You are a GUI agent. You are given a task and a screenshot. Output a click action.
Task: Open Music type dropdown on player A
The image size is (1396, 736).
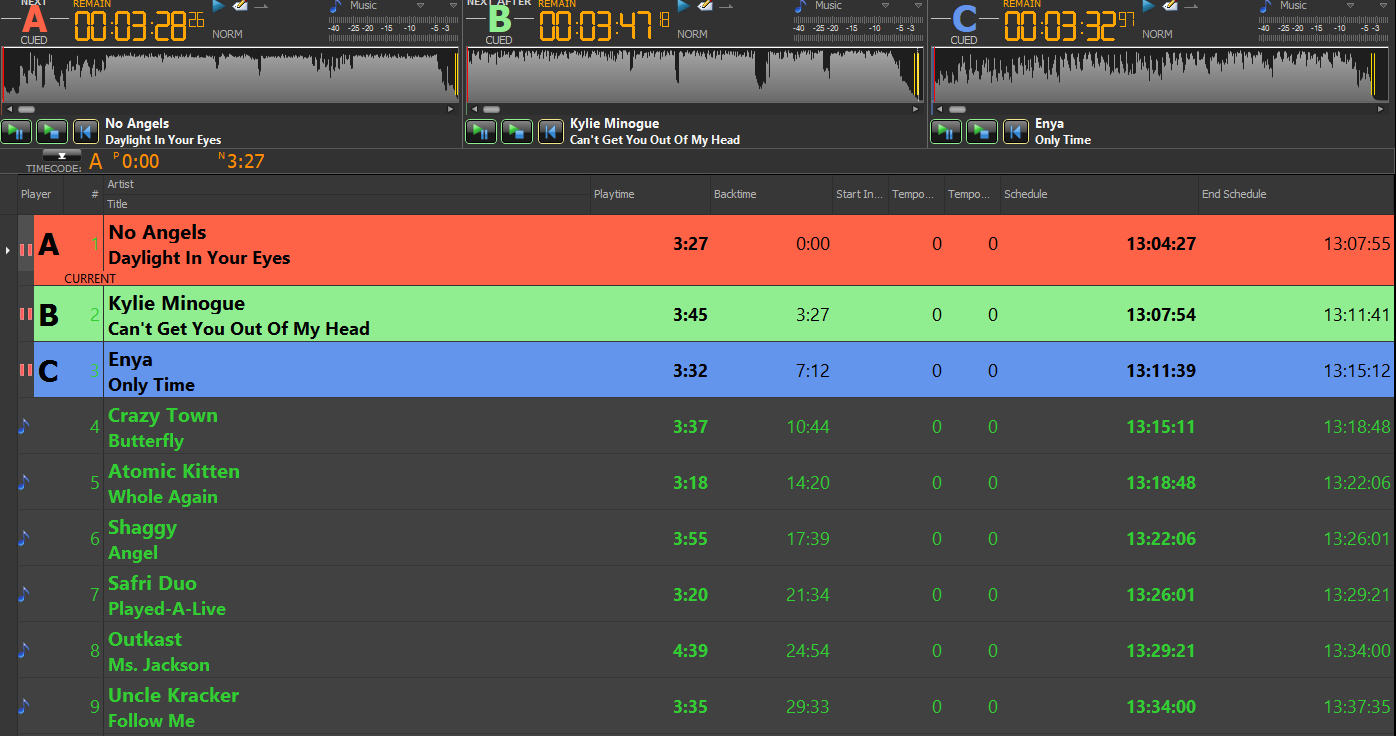pos(421,6)
